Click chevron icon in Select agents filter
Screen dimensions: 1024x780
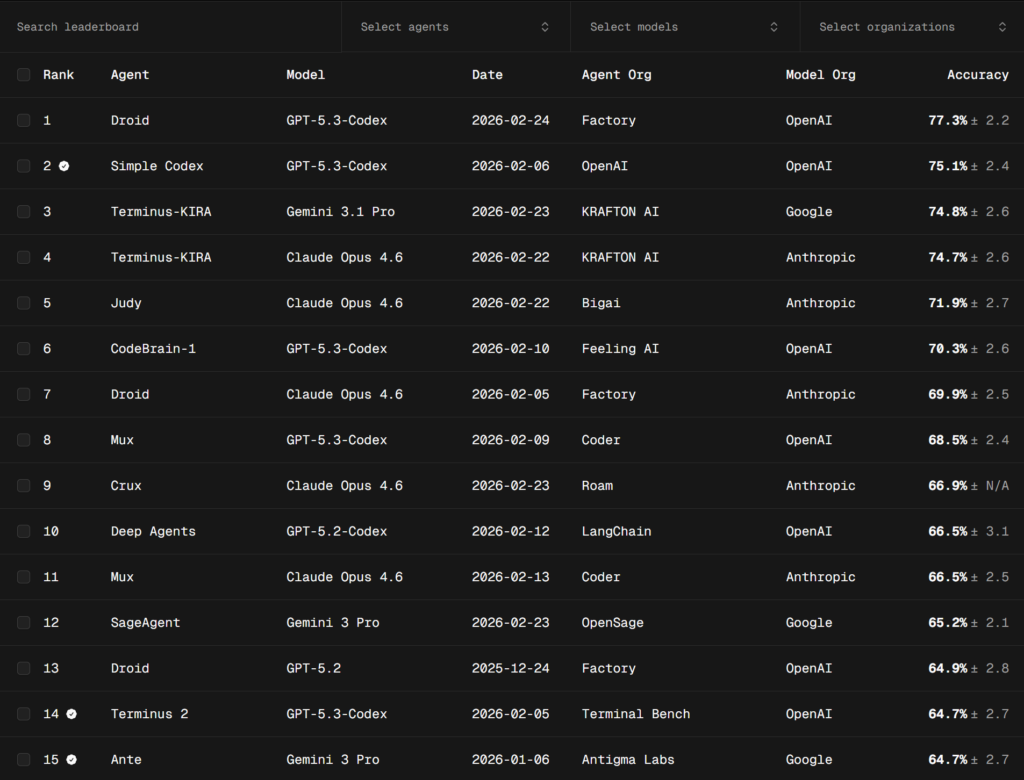[545, 27]
